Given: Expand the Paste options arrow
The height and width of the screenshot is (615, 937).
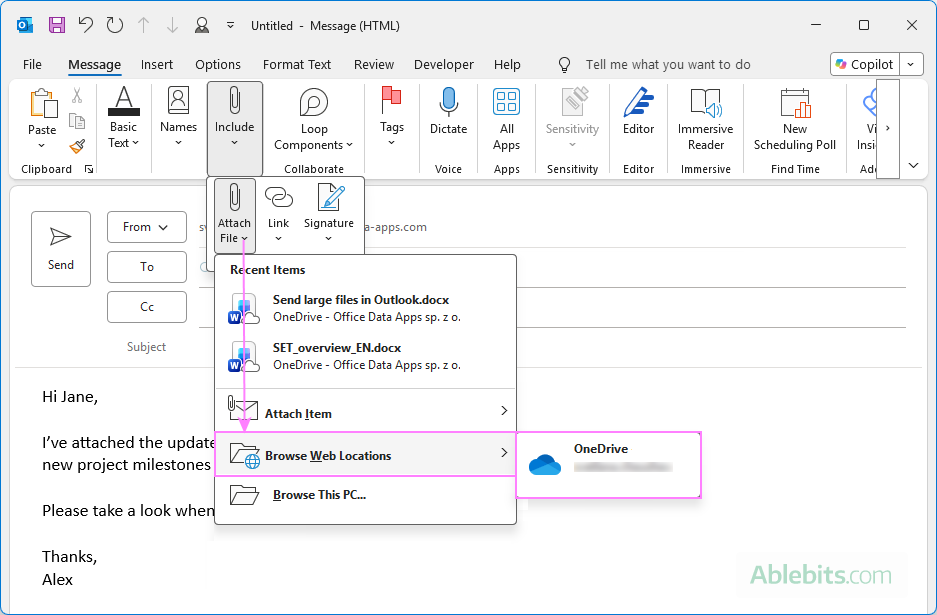Looking at the screenshot, I should [x=41, y=145].
